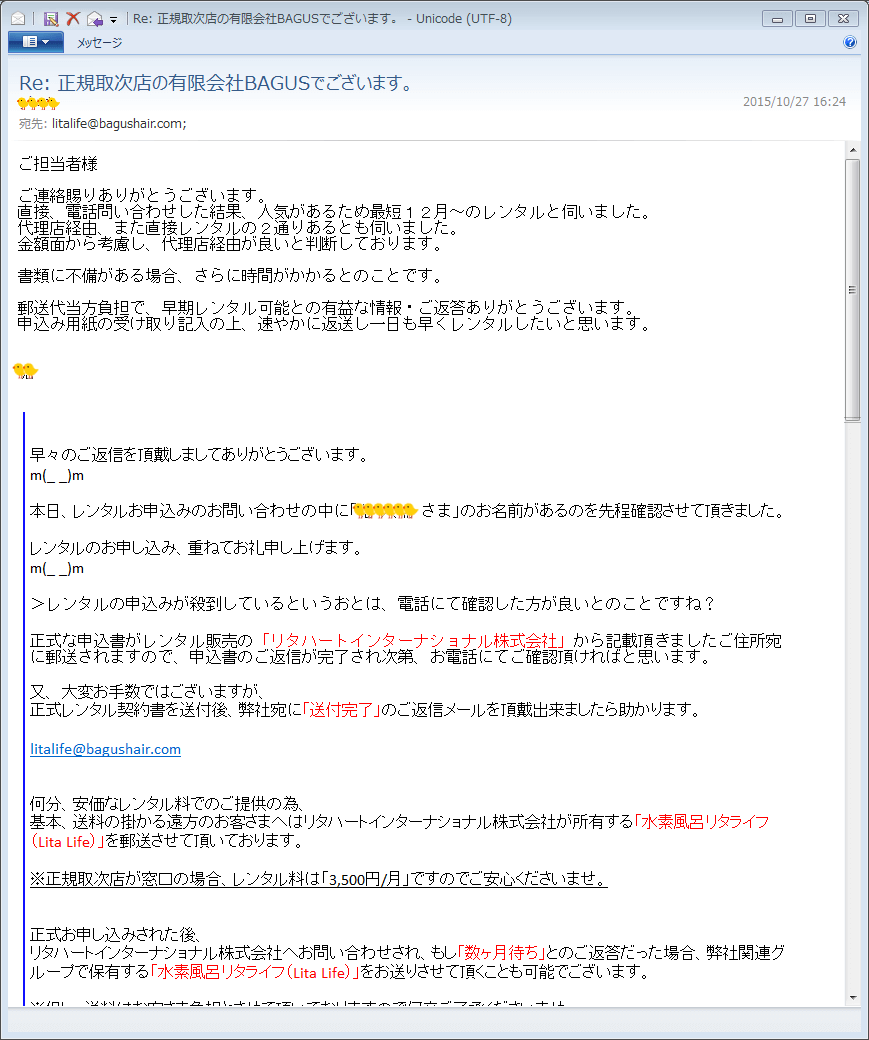Click the line starting 金額面から考慮し
The image size is (869, 1040).
[x=231, y=244]
